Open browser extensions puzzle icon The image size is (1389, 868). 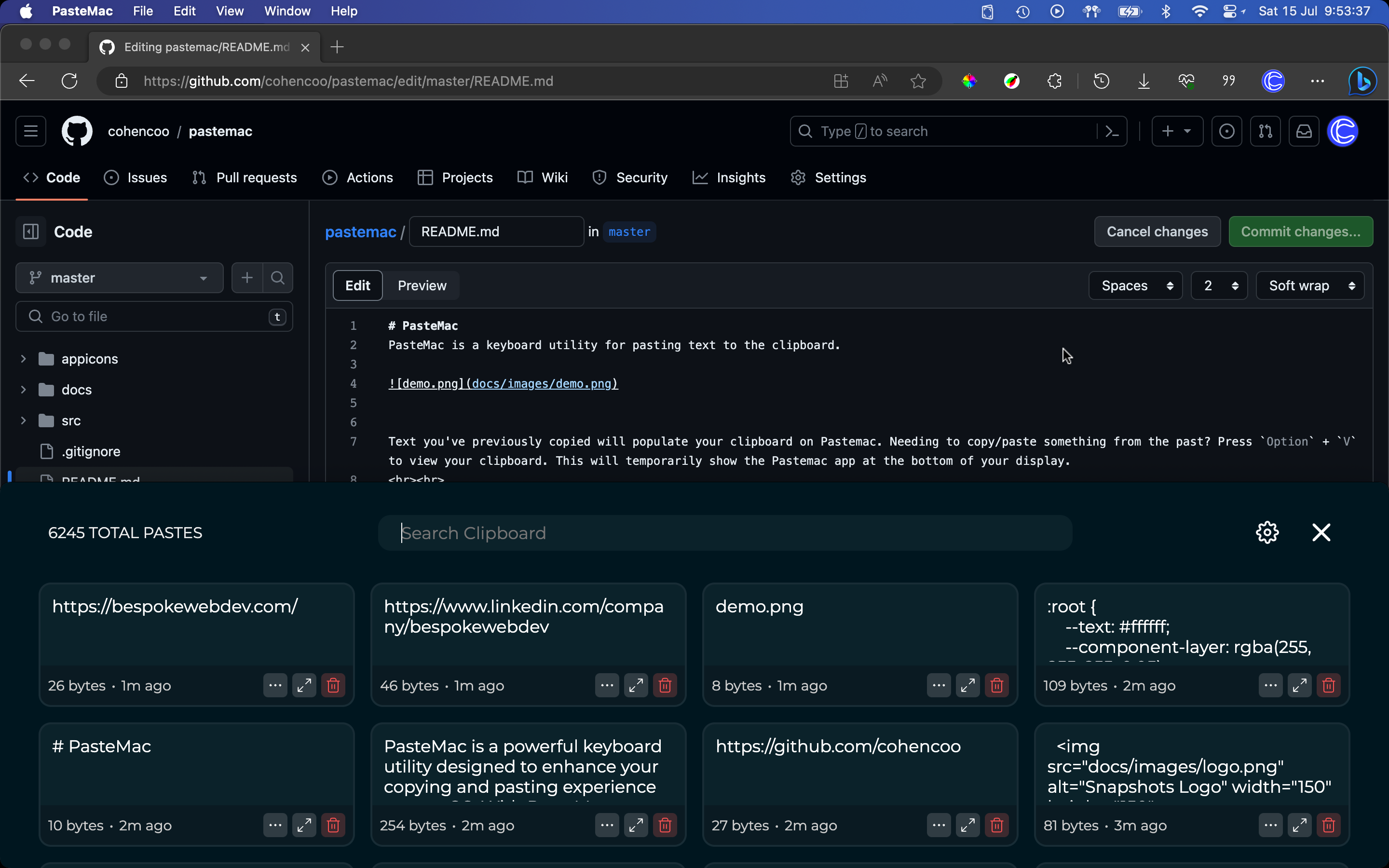1054,81
